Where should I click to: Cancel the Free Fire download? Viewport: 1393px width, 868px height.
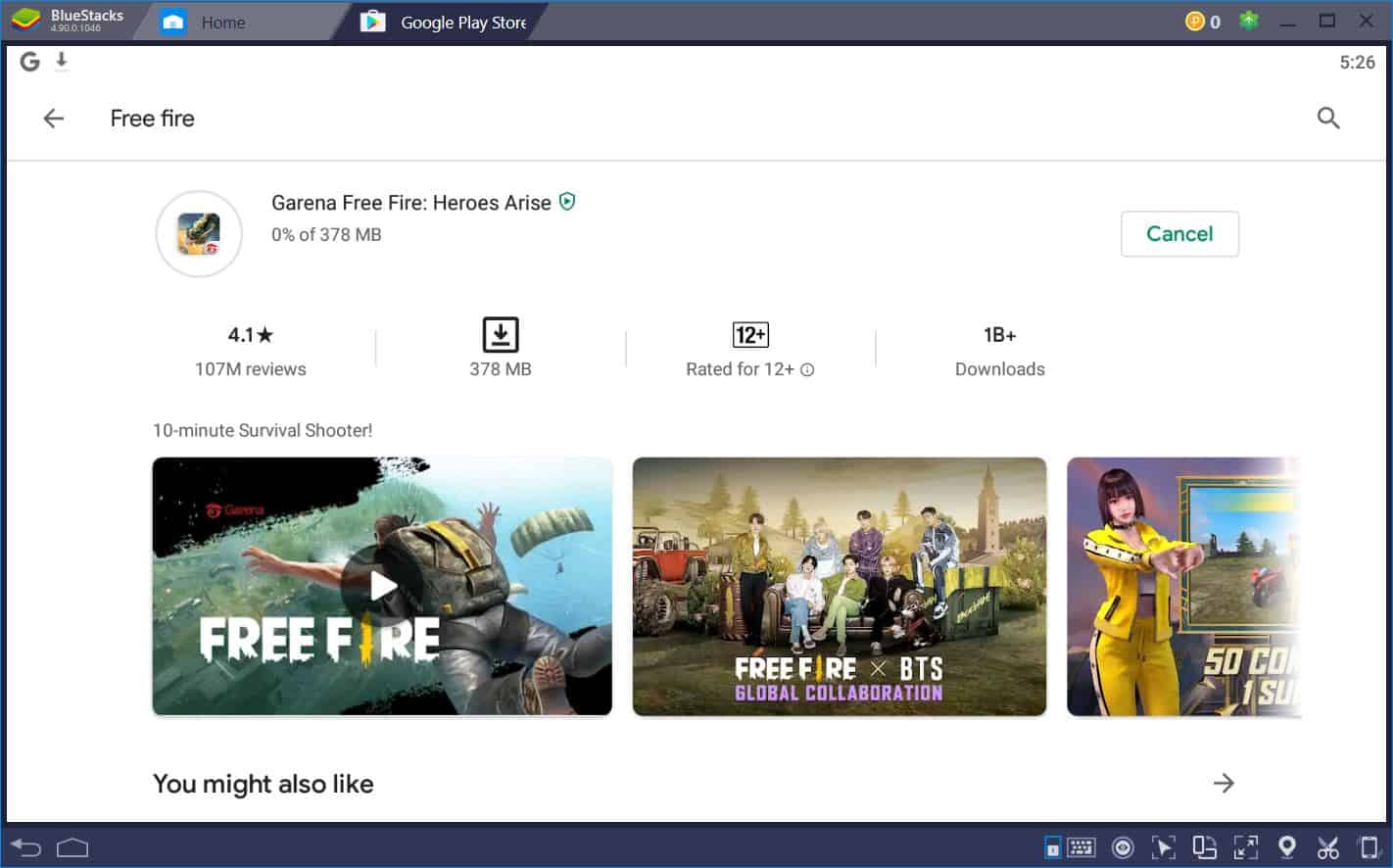tap(1179, 234)
